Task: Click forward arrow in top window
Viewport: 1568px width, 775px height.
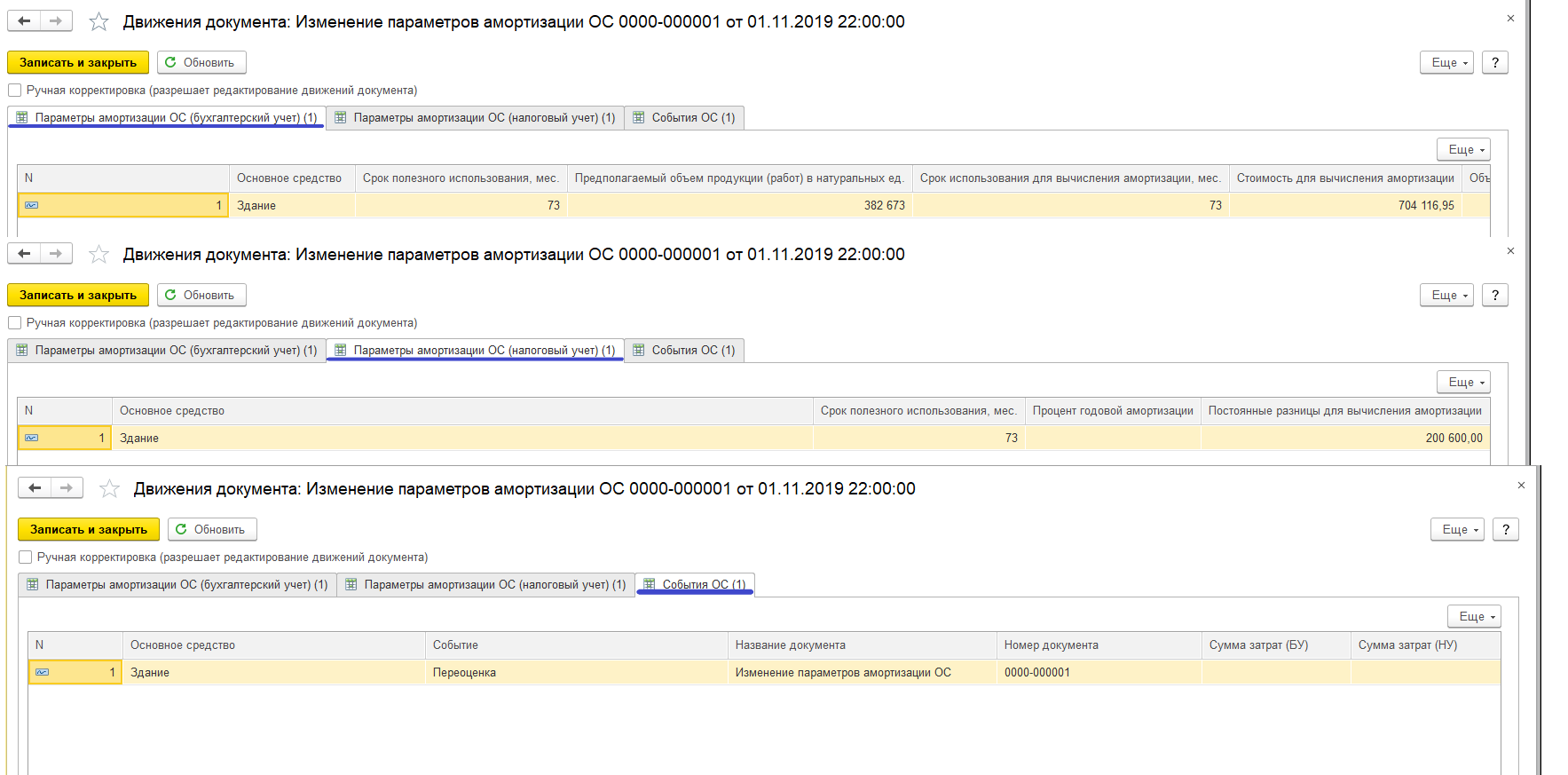Action: click(x=56, y=20)
